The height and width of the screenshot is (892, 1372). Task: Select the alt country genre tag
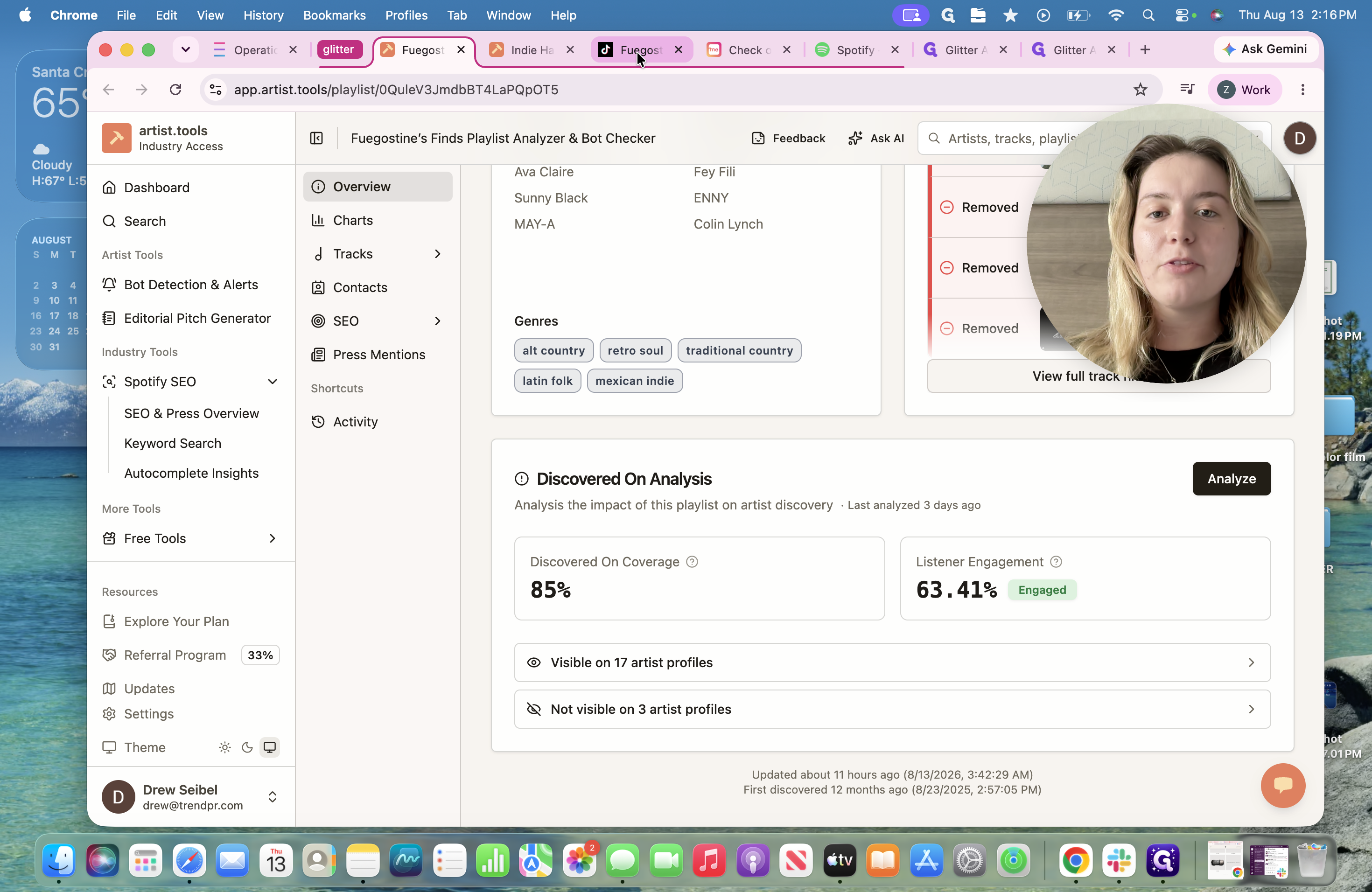coord(553,350)
